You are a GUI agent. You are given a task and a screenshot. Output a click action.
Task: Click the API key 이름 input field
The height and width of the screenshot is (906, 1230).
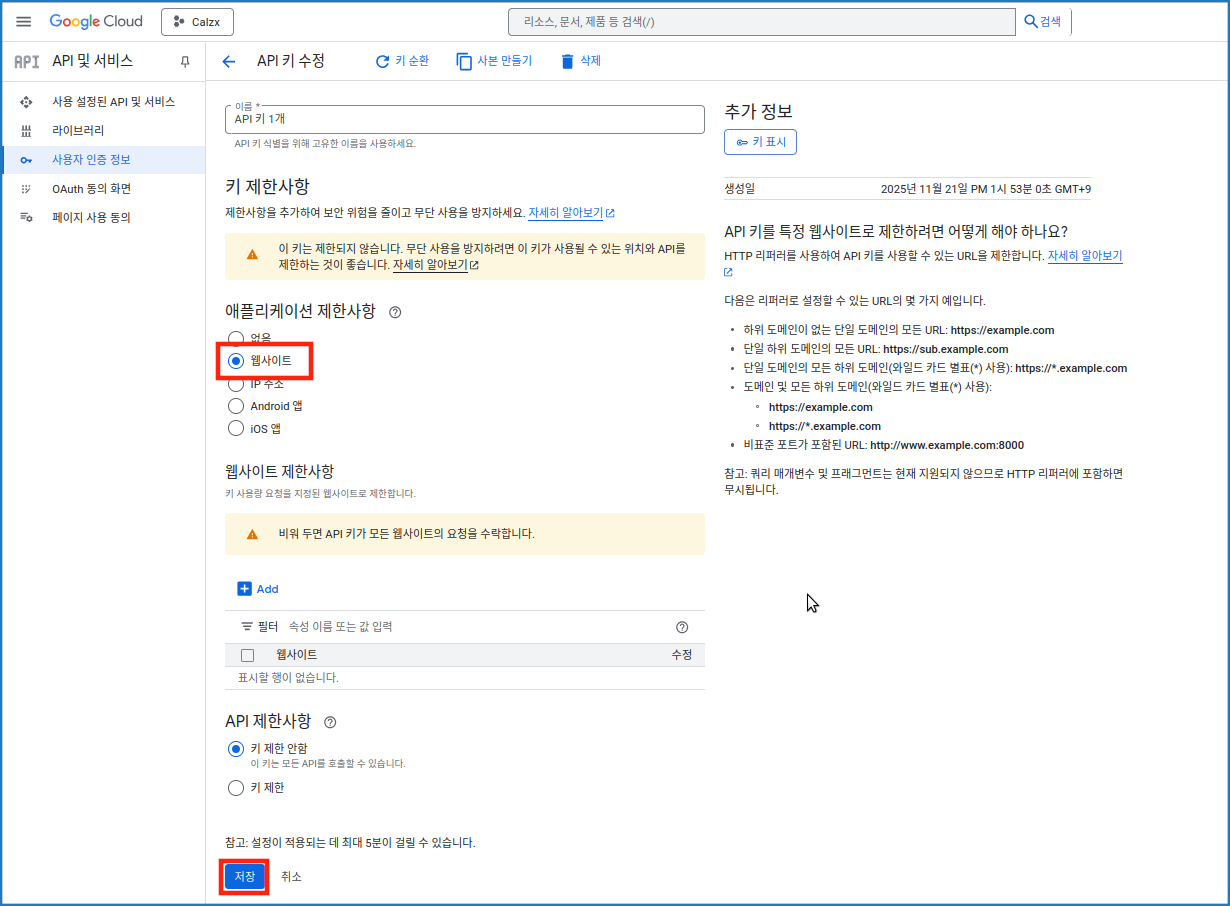(x=464, y=119)
